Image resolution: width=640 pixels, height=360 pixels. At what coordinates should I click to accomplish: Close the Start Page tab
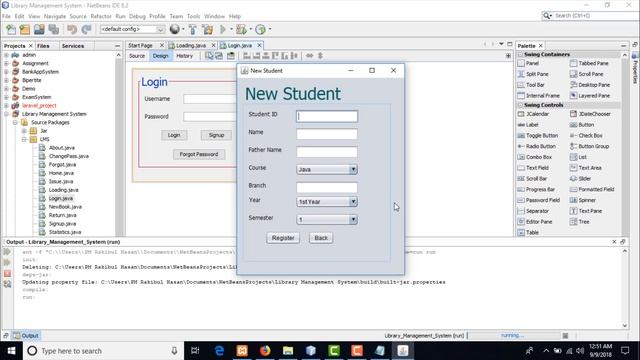(162, 45)
